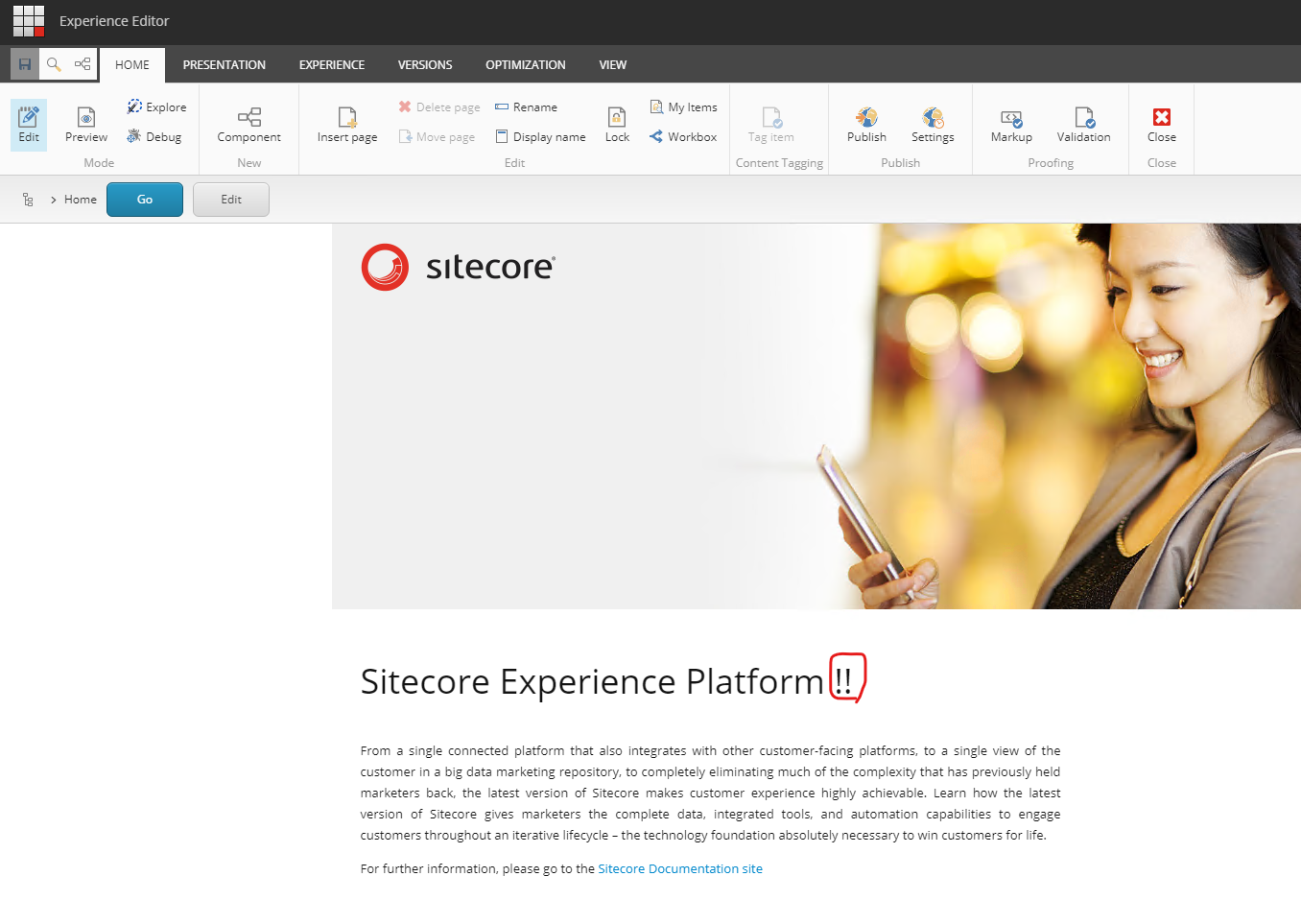Open the EXPERIENCE tab
This screenshot has height=924, width=1301.
[332, 64]
